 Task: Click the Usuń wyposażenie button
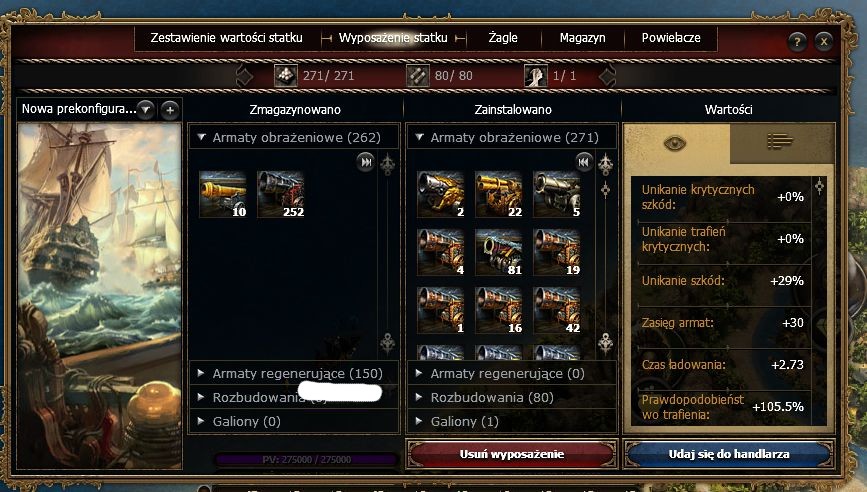tap(511, 454)
